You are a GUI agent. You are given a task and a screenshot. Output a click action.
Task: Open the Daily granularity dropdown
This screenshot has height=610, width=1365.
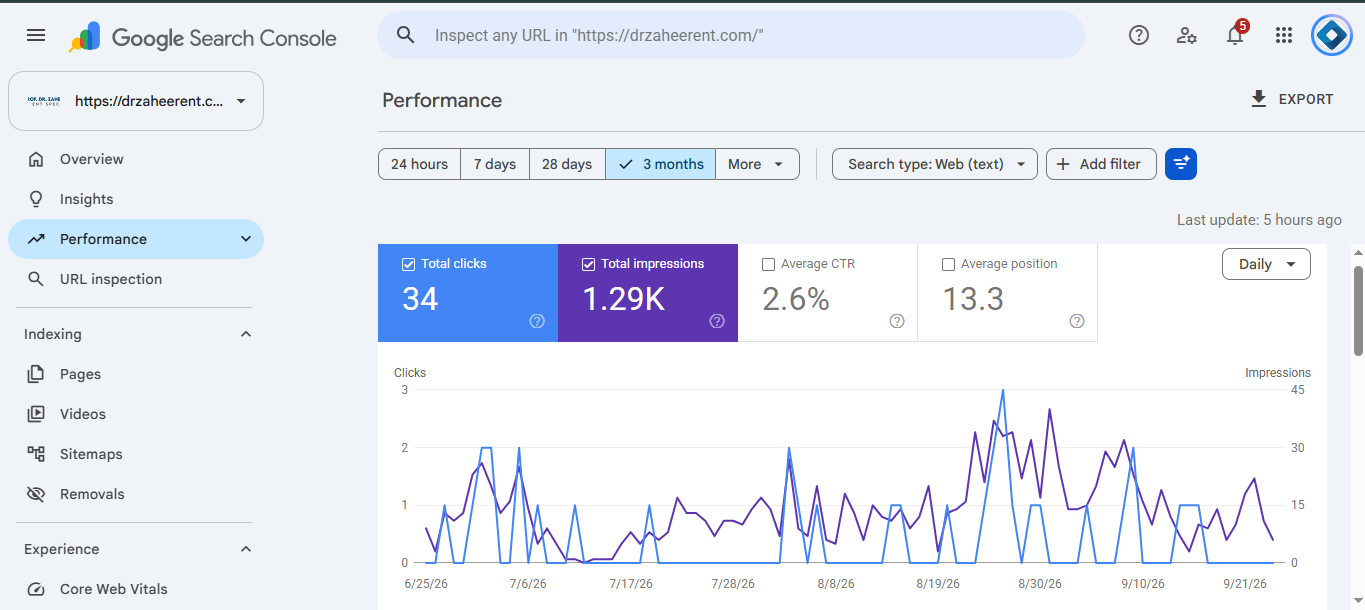pyautogui.click(x=1266, y=264)
